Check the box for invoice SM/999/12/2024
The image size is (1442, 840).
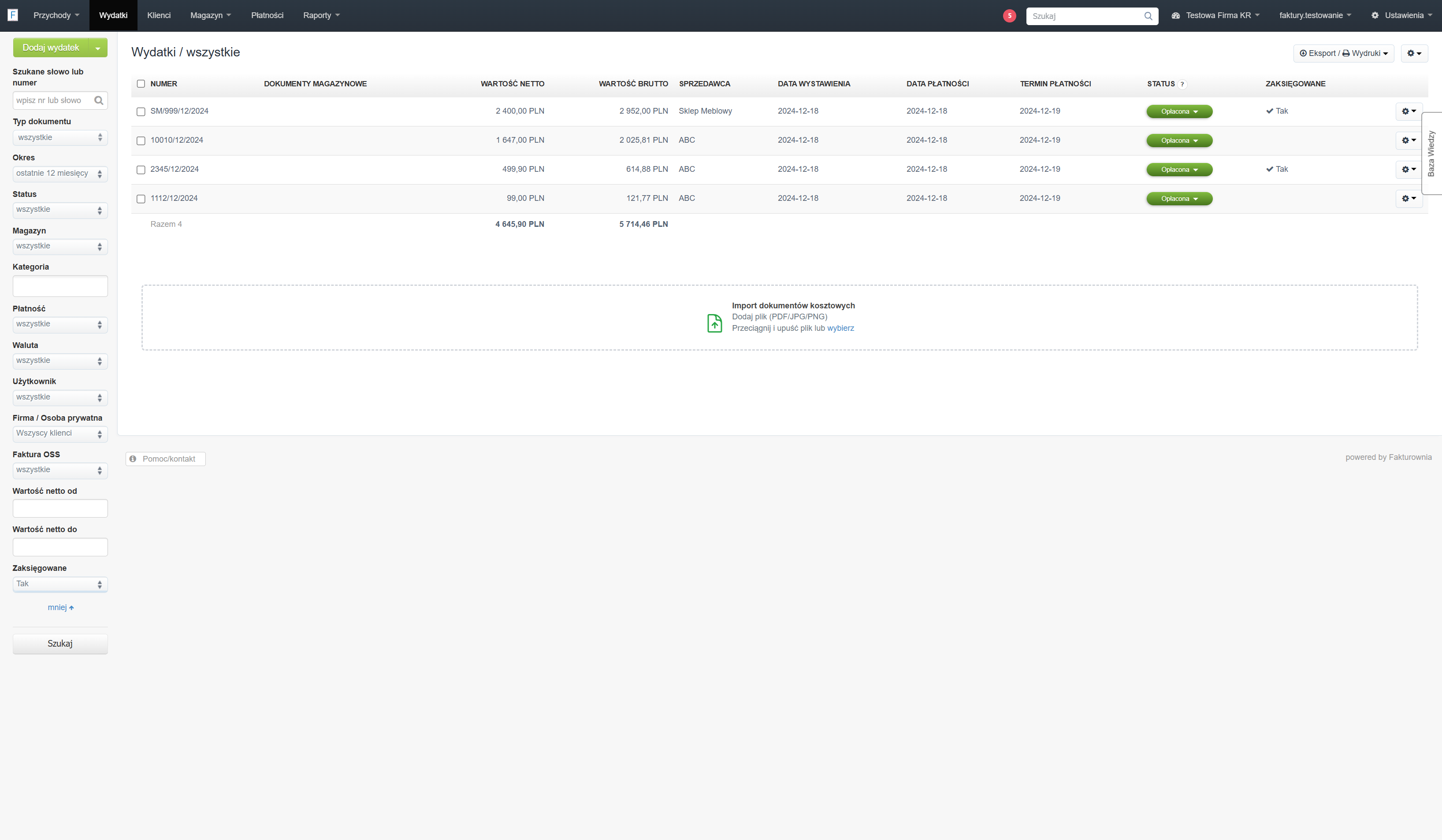click(x=141, y=111)
